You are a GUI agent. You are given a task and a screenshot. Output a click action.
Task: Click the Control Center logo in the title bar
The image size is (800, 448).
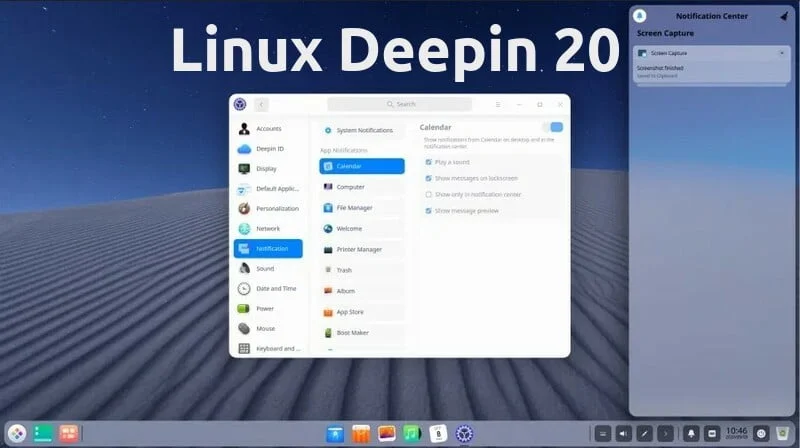tap(240, 104)
